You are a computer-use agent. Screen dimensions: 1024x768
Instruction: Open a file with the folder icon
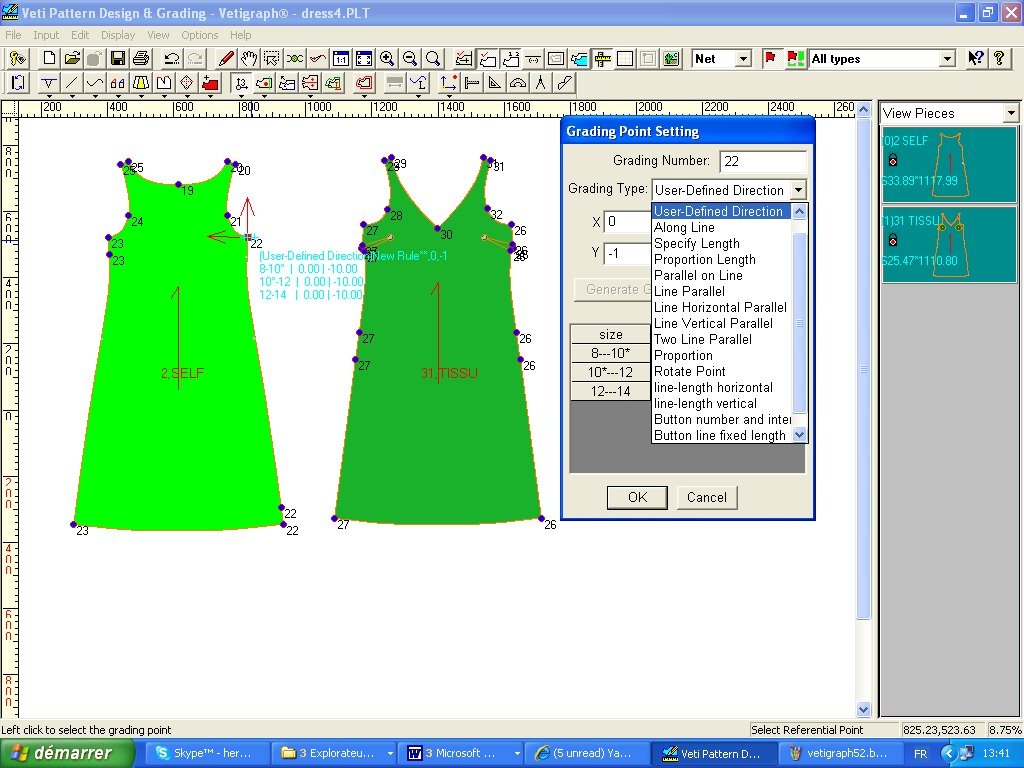[72, 59]
